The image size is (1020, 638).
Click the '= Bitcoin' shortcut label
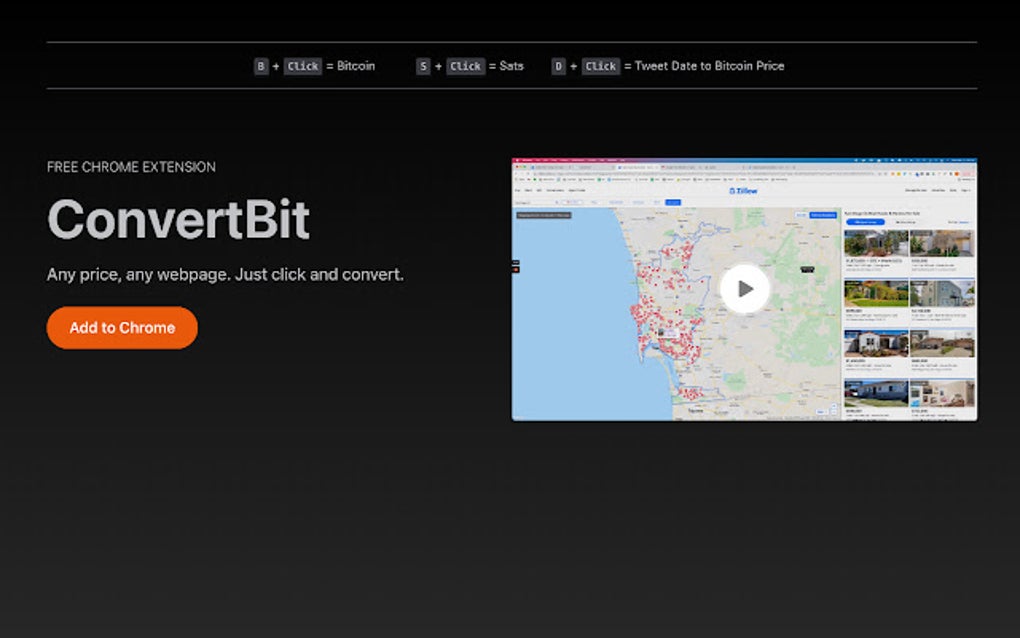(351, 66)
